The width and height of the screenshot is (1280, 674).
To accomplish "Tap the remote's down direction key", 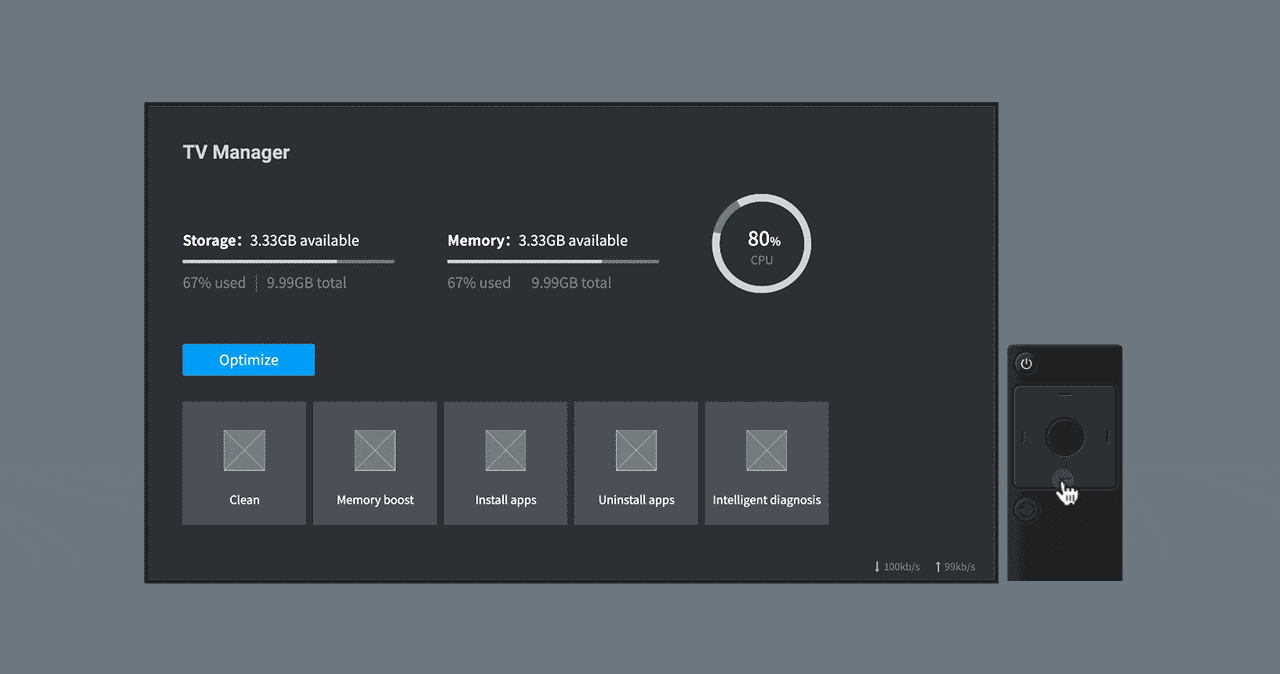I will coord(1065,478).
